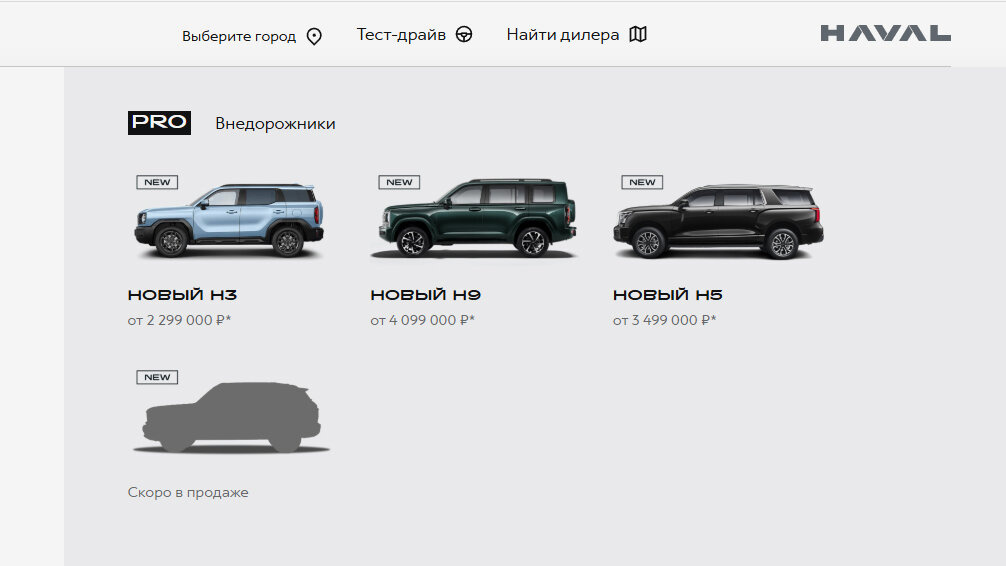Click the grey silhouette upcoming car image
This screenshot has height=566, width=1006.
pyautogui.click(x=231, y=417)
